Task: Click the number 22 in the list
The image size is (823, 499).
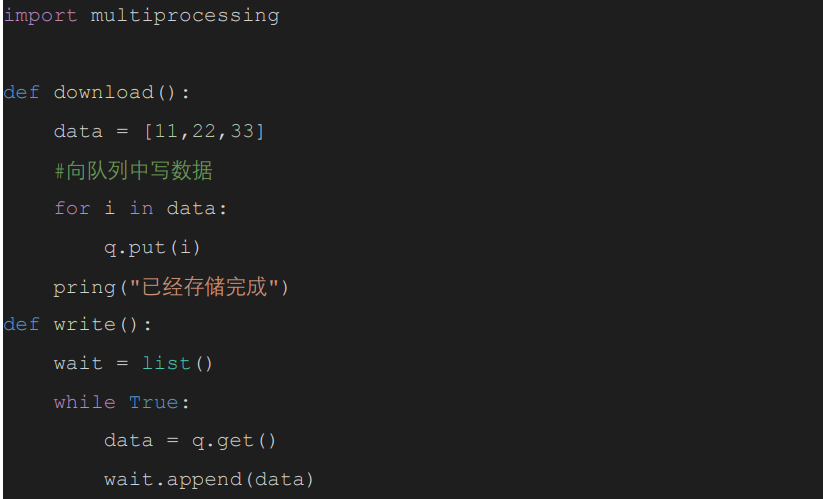Action: point(204,131)
